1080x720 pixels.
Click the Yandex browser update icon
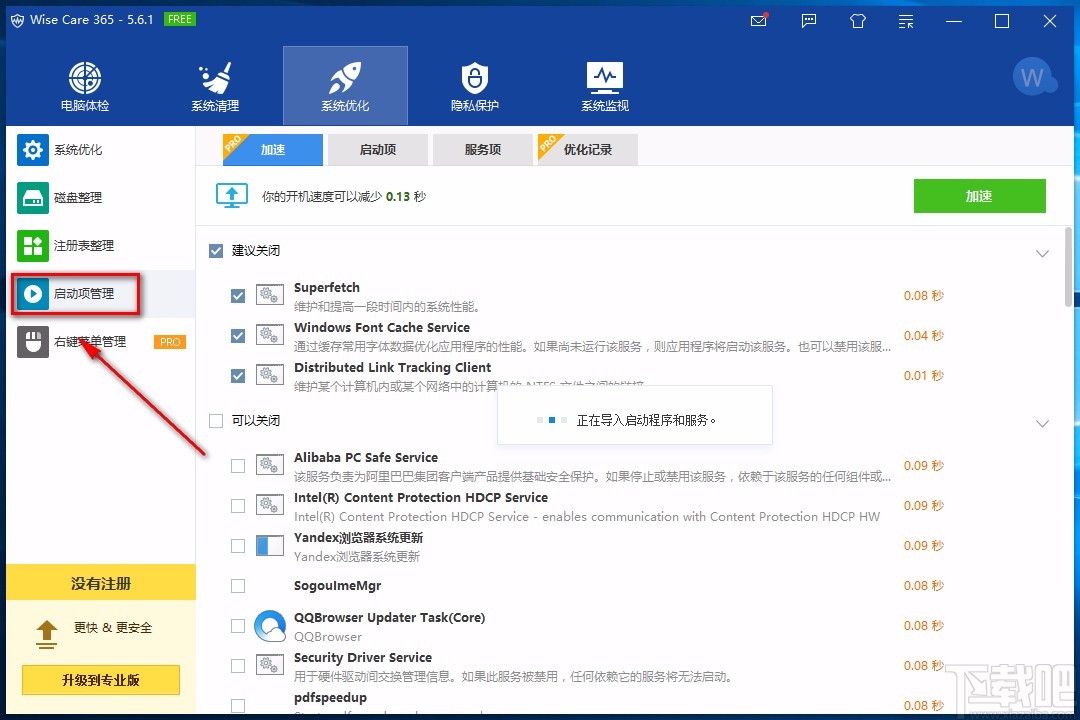[269, 546]
